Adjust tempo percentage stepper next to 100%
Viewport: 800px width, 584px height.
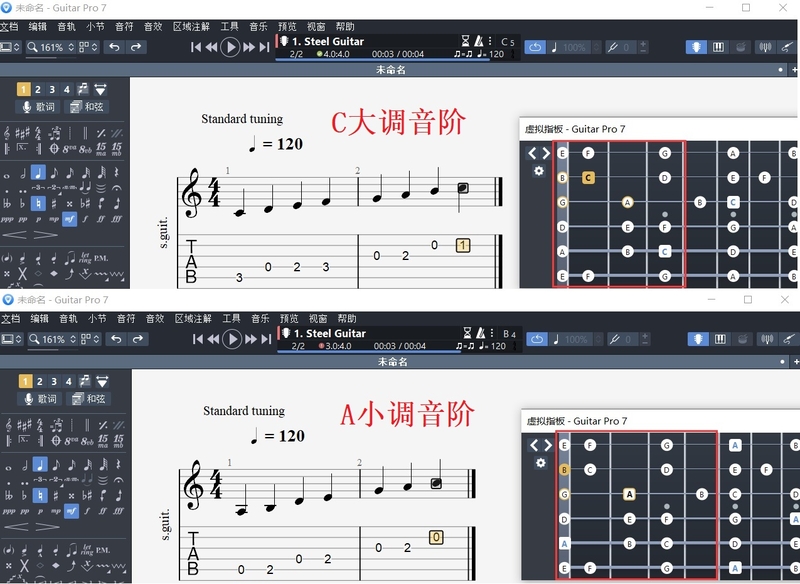[594, 47]
